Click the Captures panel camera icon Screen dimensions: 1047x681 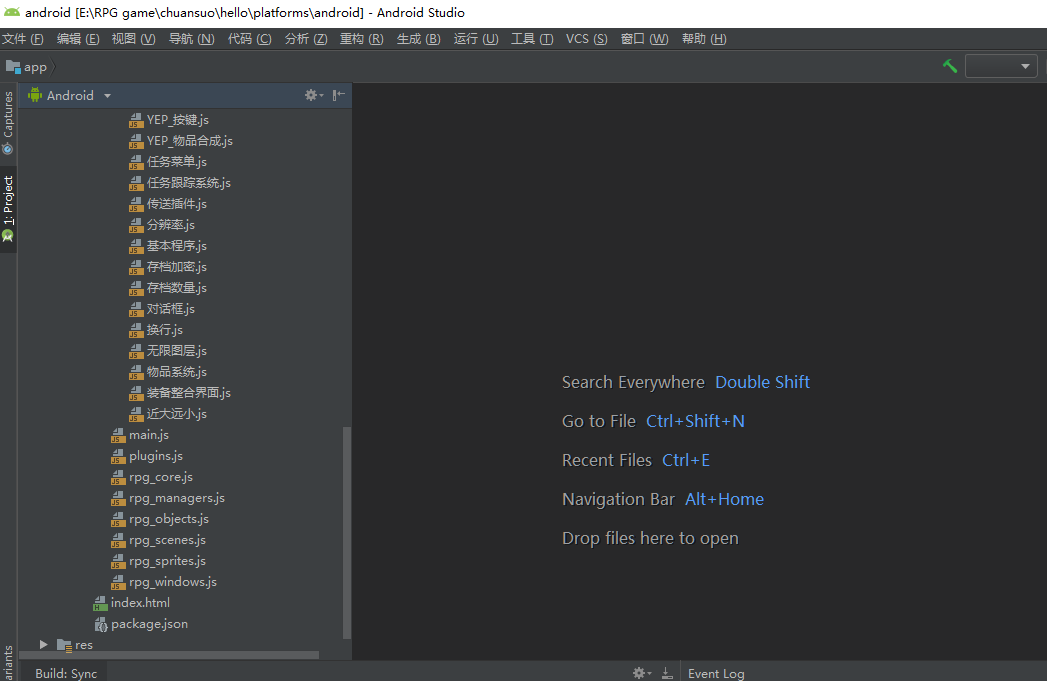click(x=7, y=149)
